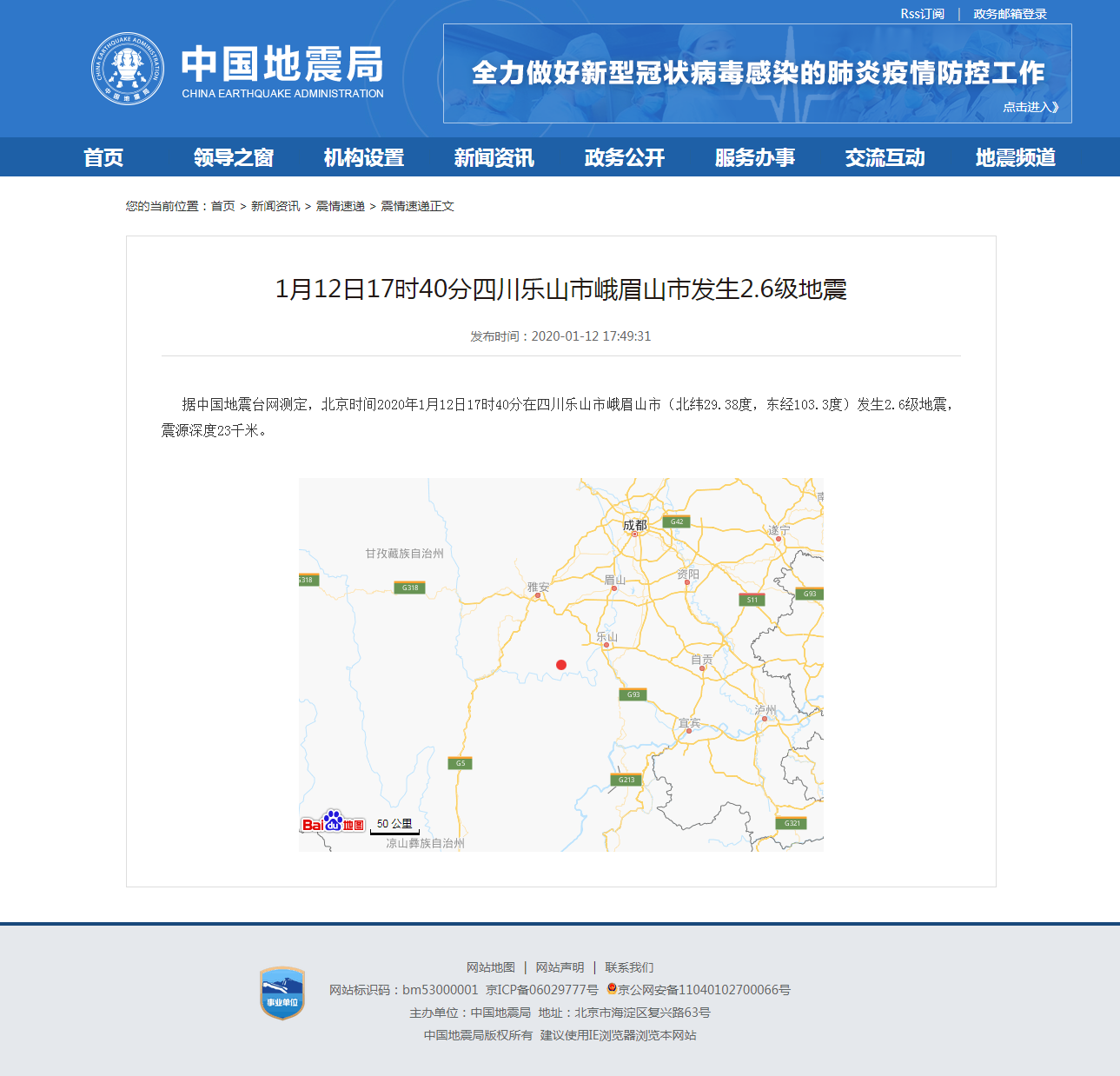This screenshot has height=1076, width=1120.
Task: Click the G5 road shield on the map
Action: pos(461,761)
